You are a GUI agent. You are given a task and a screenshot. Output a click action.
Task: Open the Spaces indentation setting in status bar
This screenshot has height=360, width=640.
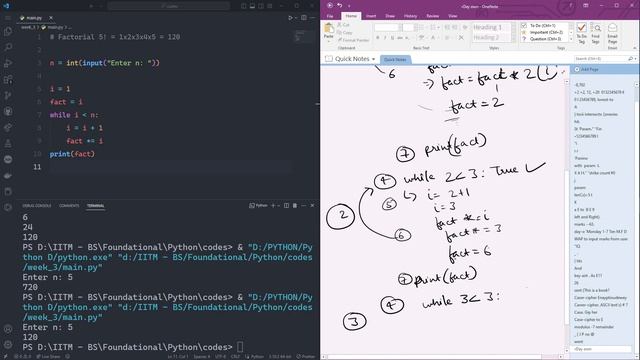point(202,357)
